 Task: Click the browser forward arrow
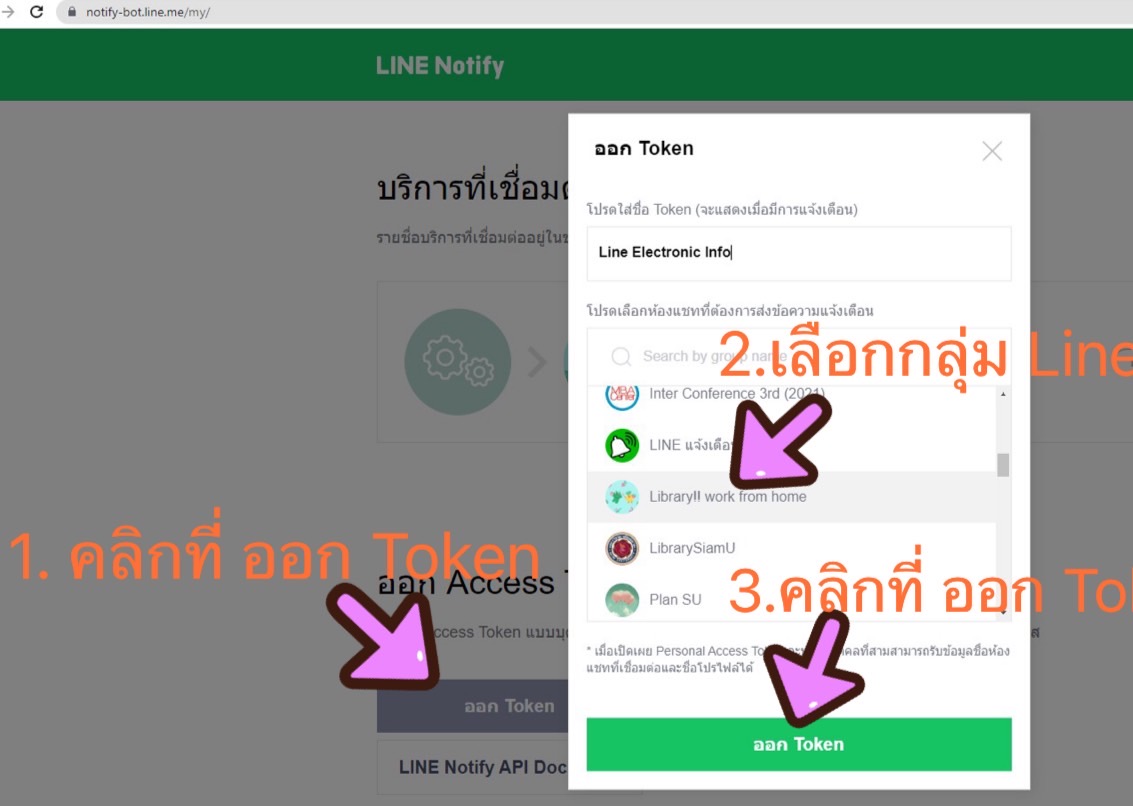[8, 12]
